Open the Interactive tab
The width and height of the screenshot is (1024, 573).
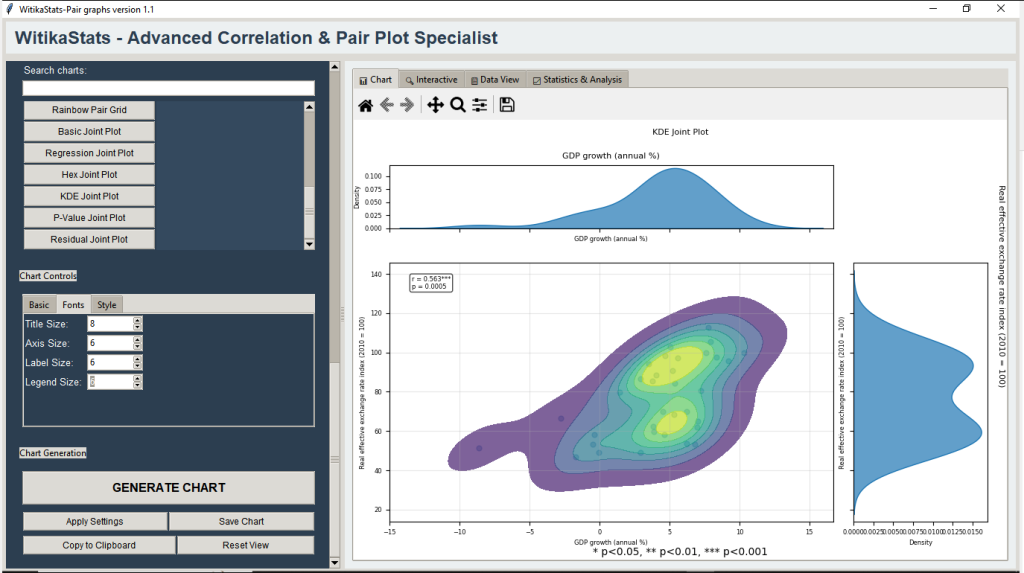coord(432,80)
